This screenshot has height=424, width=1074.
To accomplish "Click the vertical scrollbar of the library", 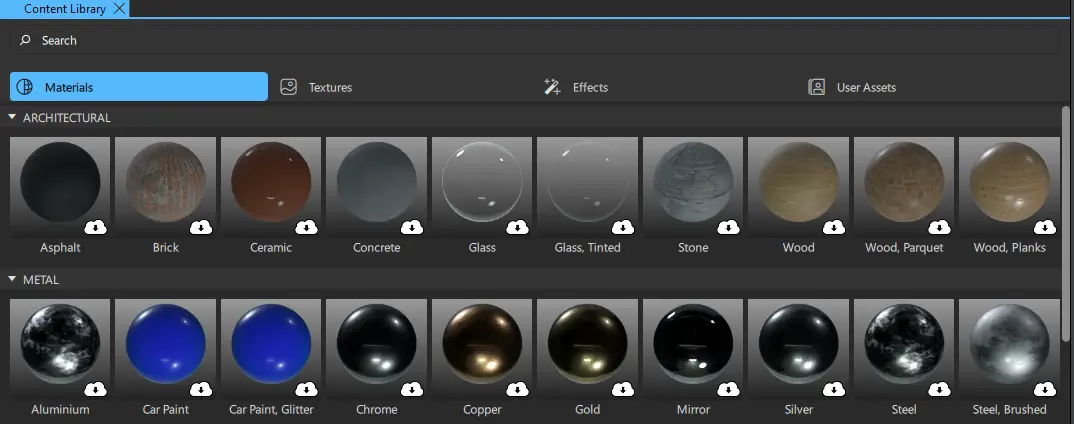I will pyautogui.click(x=1066, y=220).
